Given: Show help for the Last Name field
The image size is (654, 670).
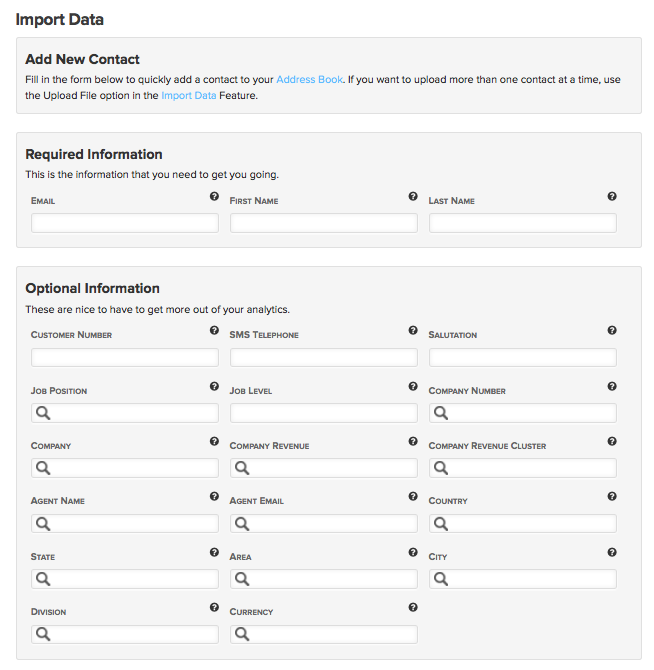Looking at the screenshot, I should point(612,197).
